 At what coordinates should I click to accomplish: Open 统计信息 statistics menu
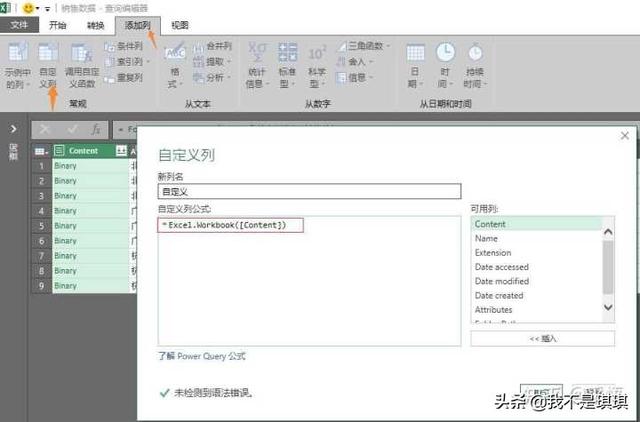tap(257, 66)
